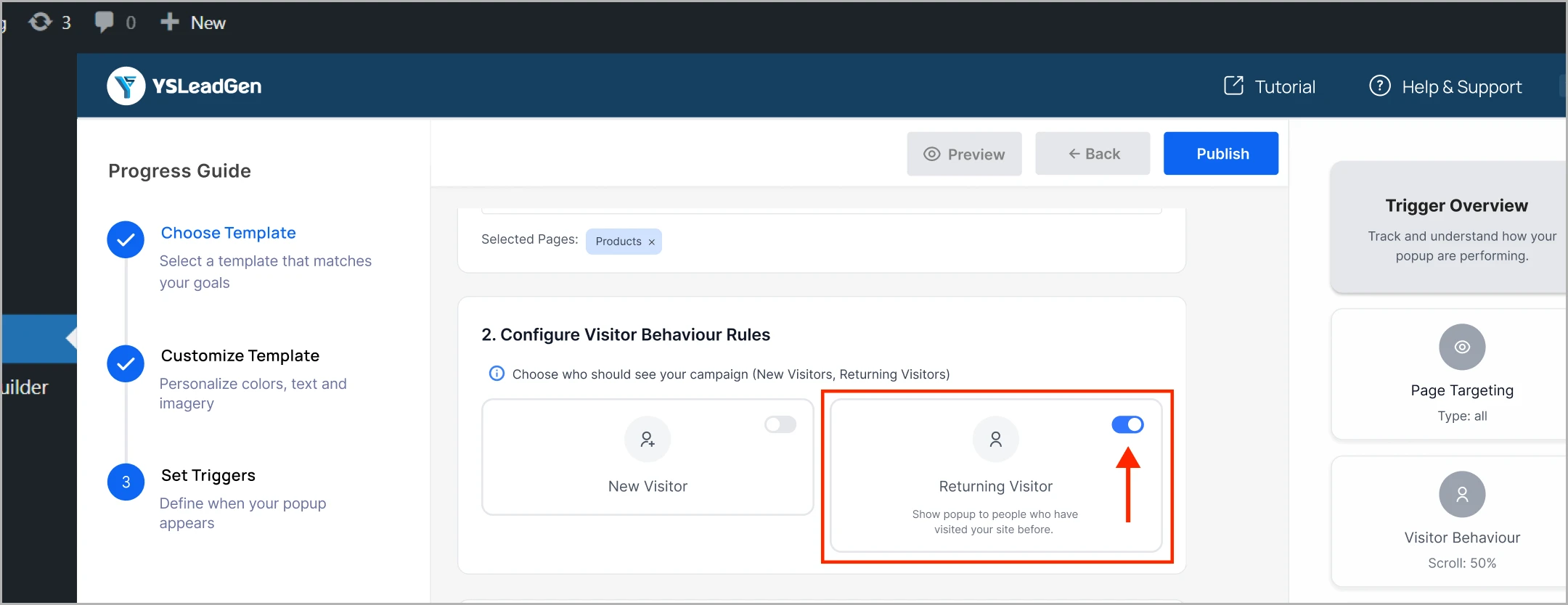Screen dimensions: 1568x605
Task: Click the plus New item in admin bar
Action: (x=193, y=22)
